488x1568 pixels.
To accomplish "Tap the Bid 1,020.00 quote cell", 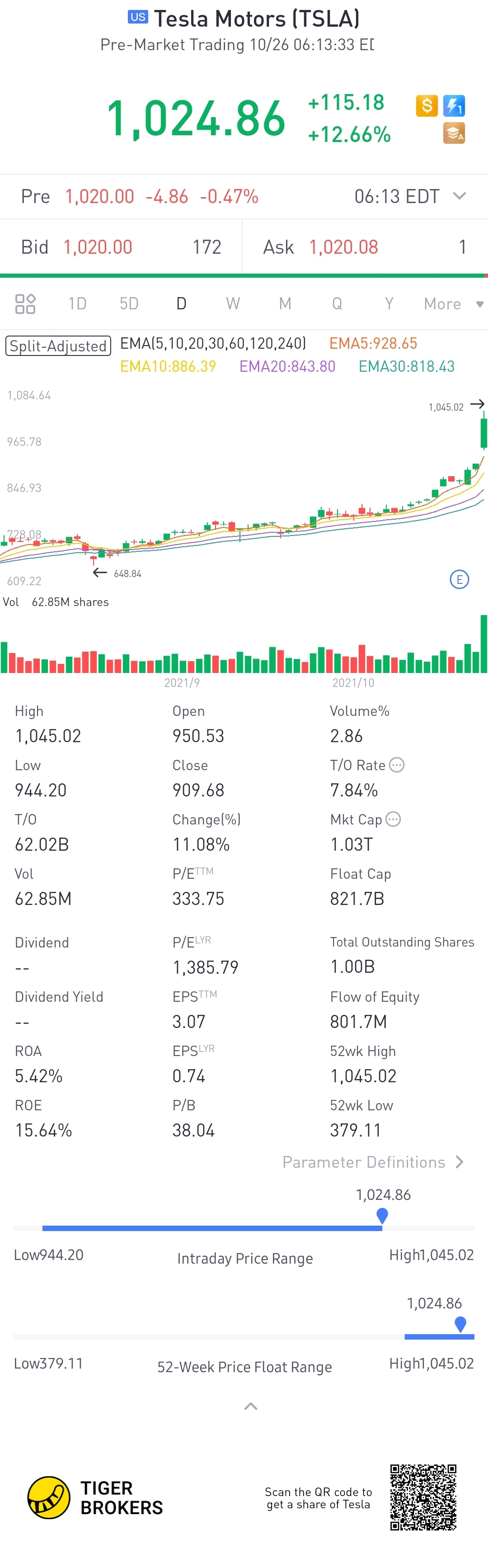I will pos(121,246).
